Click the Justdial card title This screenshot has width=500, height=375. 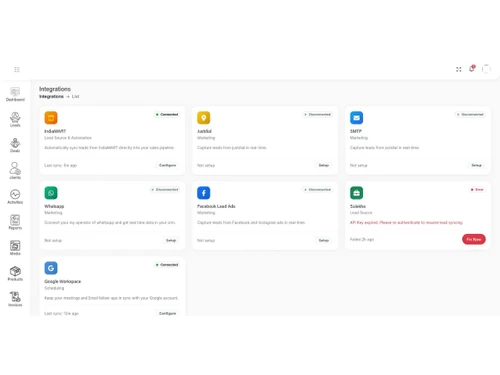204,131
